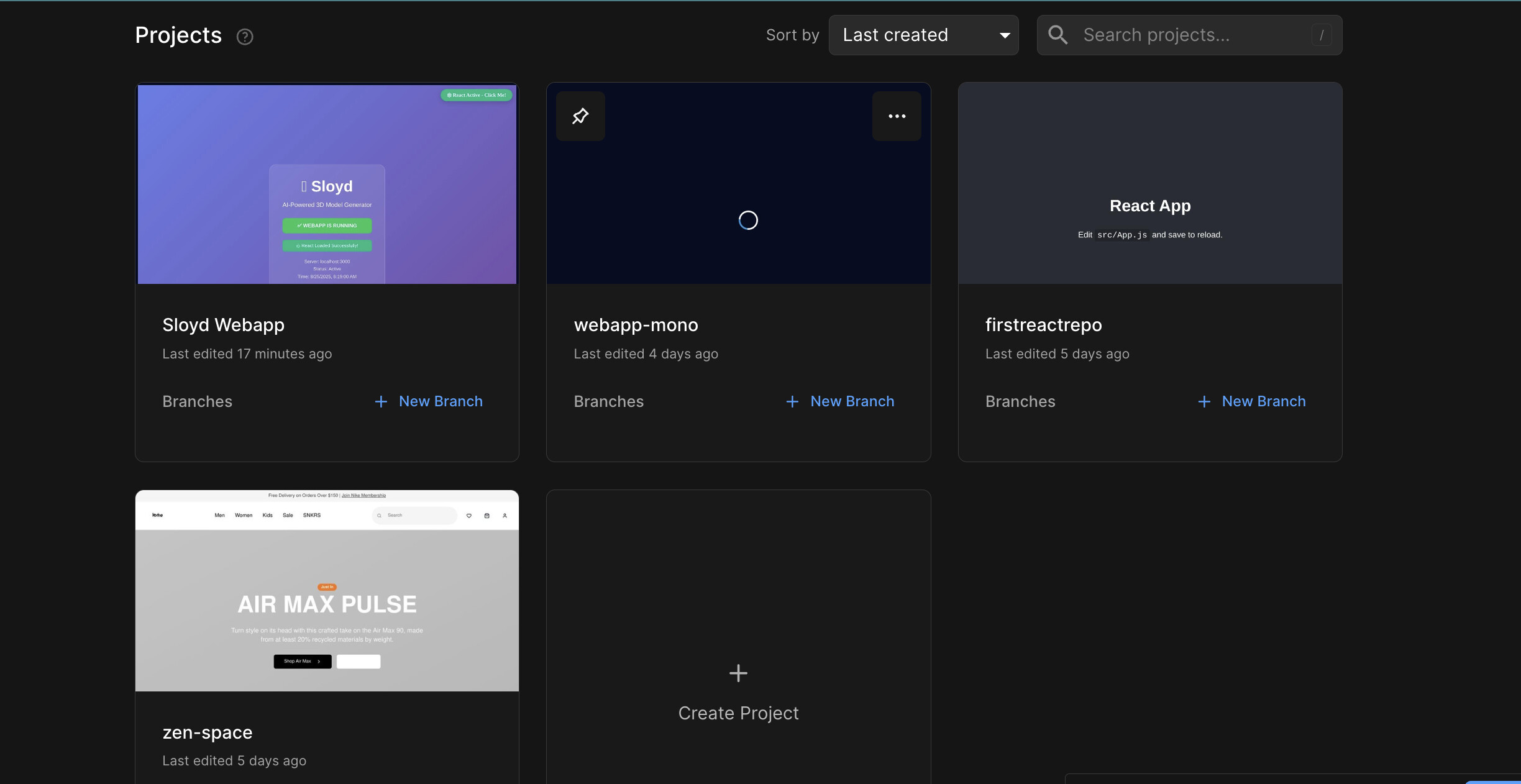Click the React Active - Click Me badge
1521x784 pixels.
(x=476, y=94)
